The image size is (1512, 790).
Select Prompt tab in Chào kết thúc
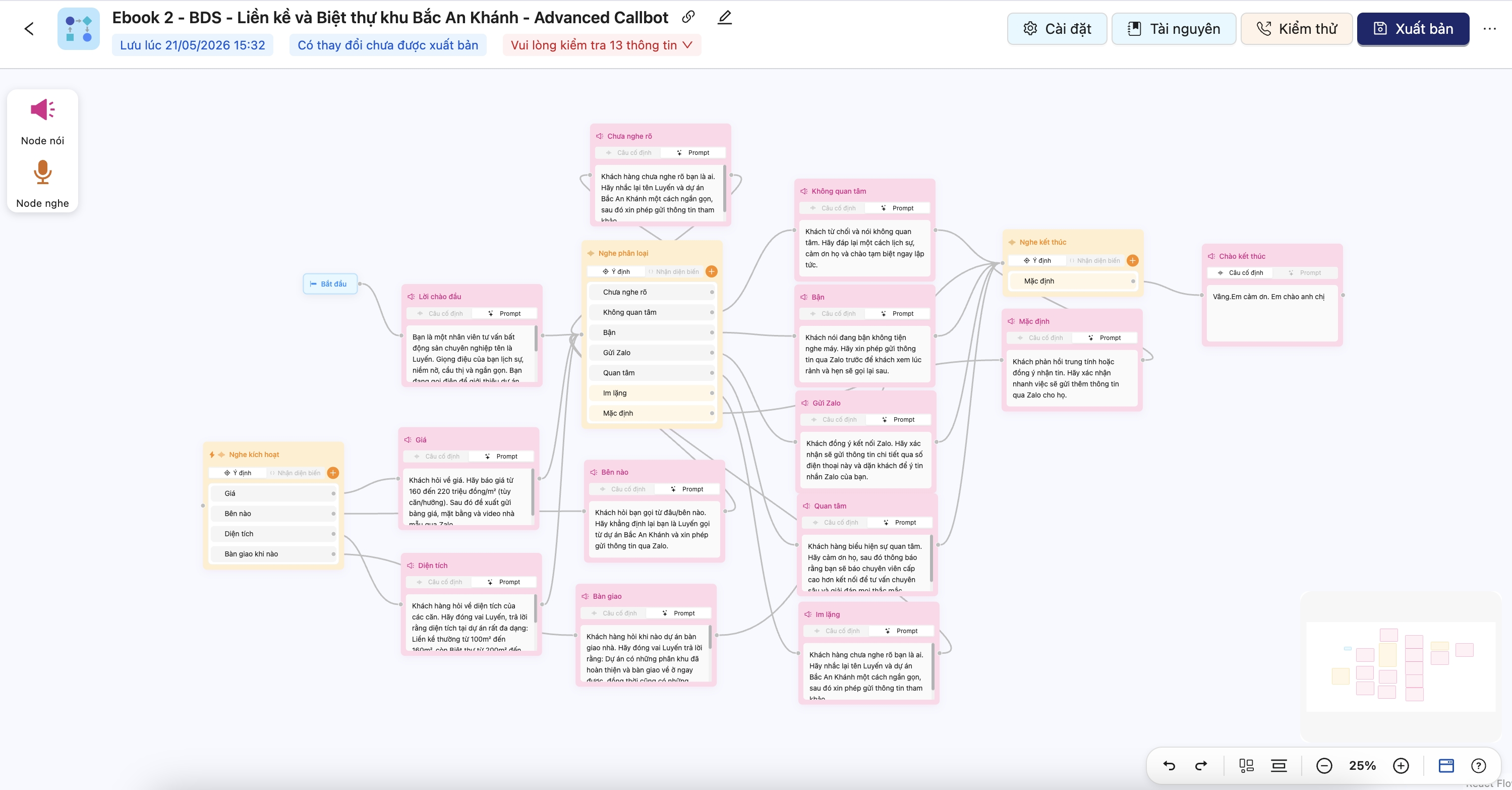(x=1305, y=272)
